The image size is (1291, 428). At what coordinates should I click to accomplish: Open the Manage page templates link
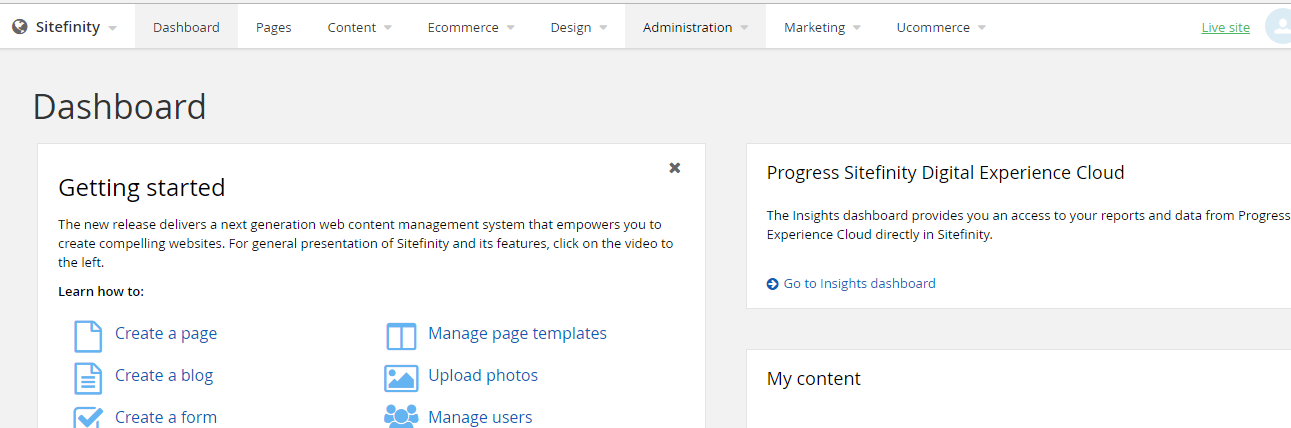coord(517,334)
